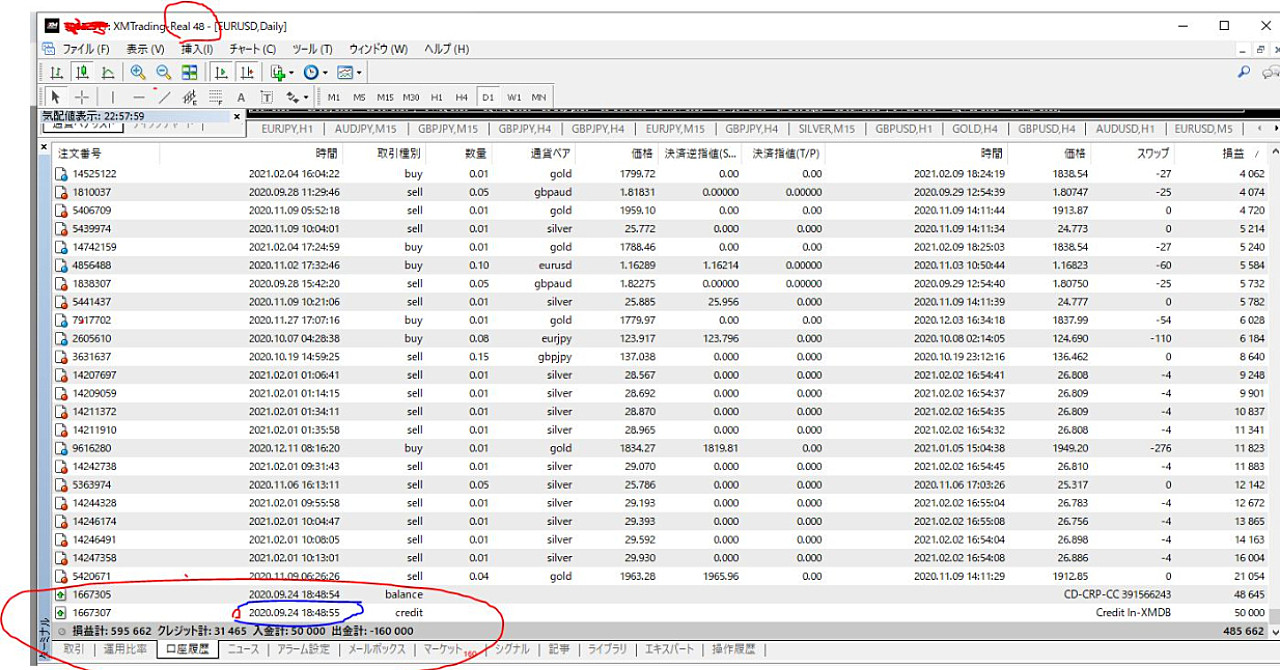Switch to the M1 timeframe
The image size is (1280, 670).
(334, 97)
